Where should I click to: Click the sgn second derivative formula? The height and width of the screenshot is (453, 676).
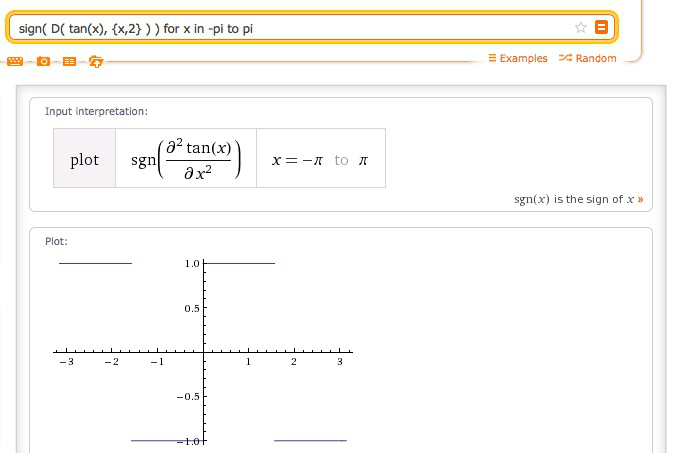click(x=187, y=160)
